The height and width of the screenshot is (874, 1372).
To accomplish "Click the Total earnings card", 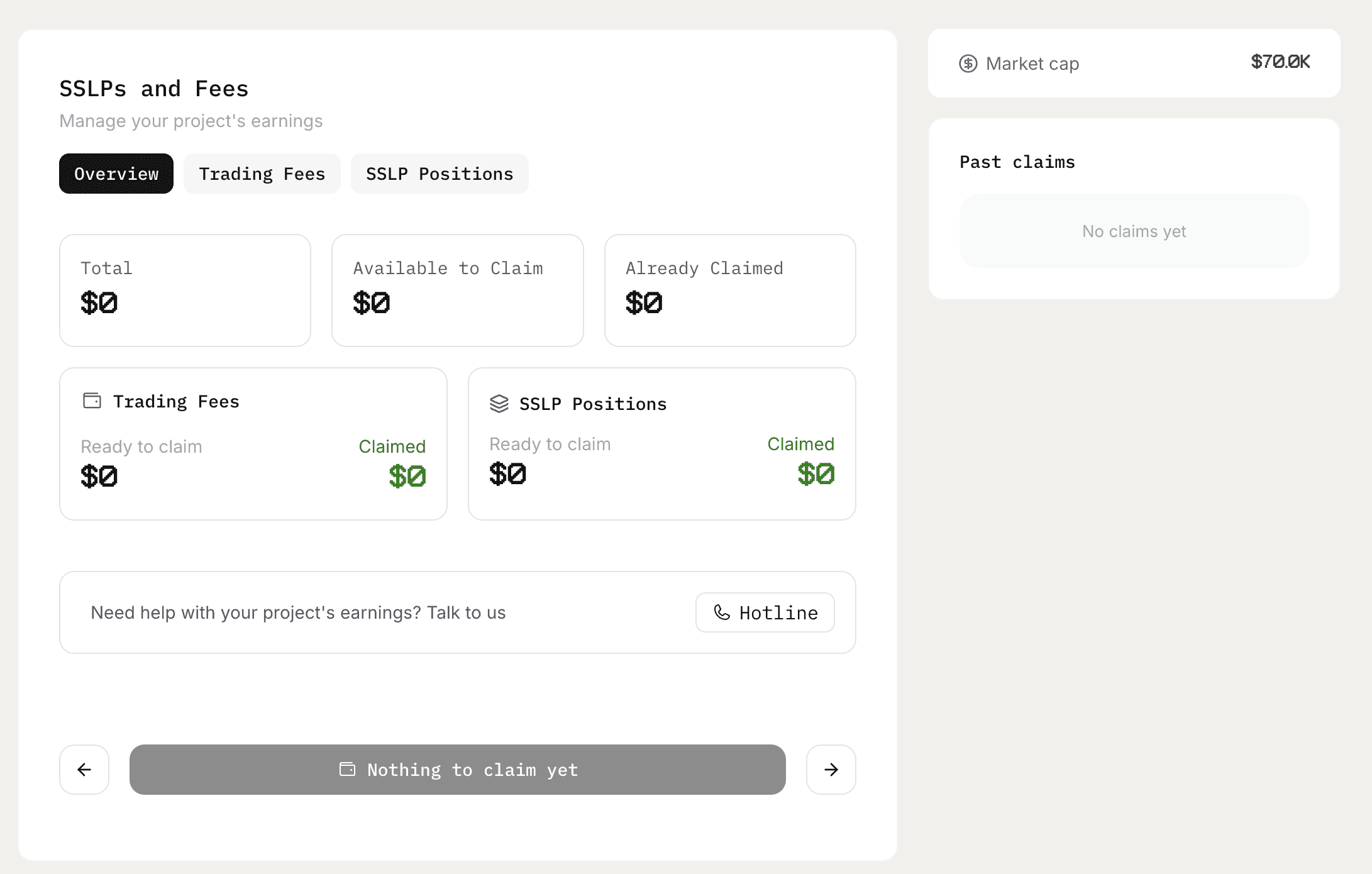I will click(185, 290).
